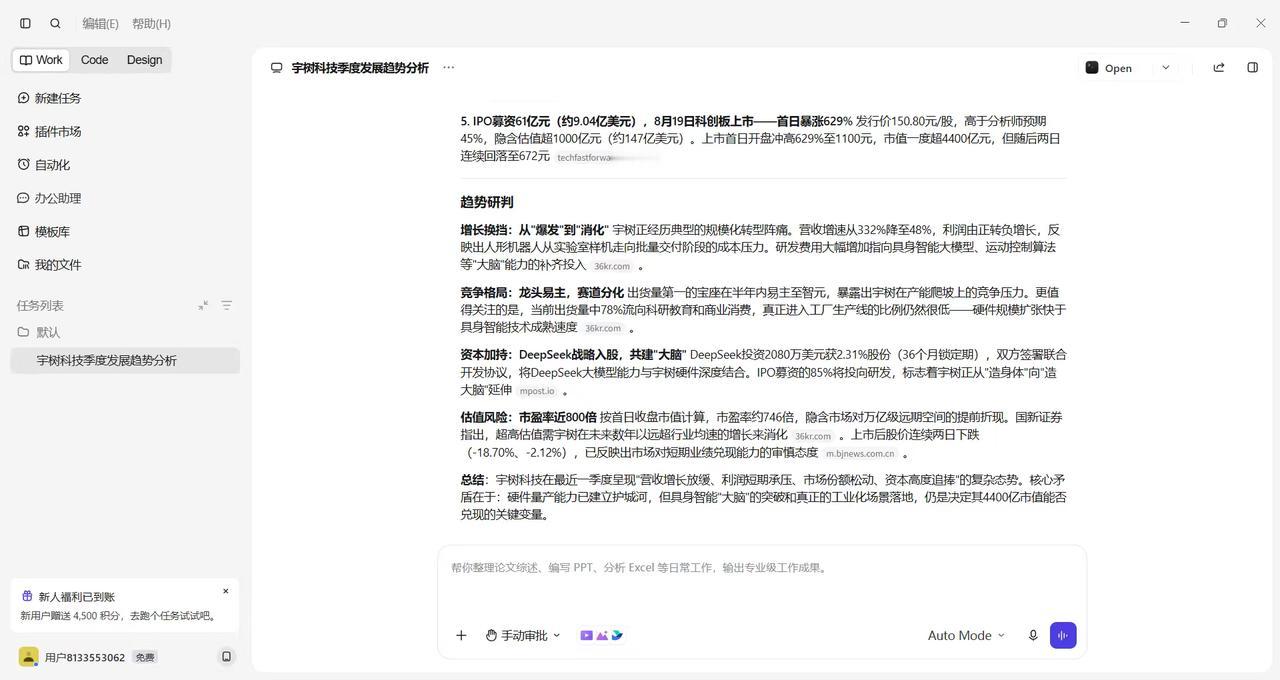Open the 36kr.com citation after 具身智能技术成熟速度
The width and height of the screenshot is (1280, 680).
click(x=603, y=328)
